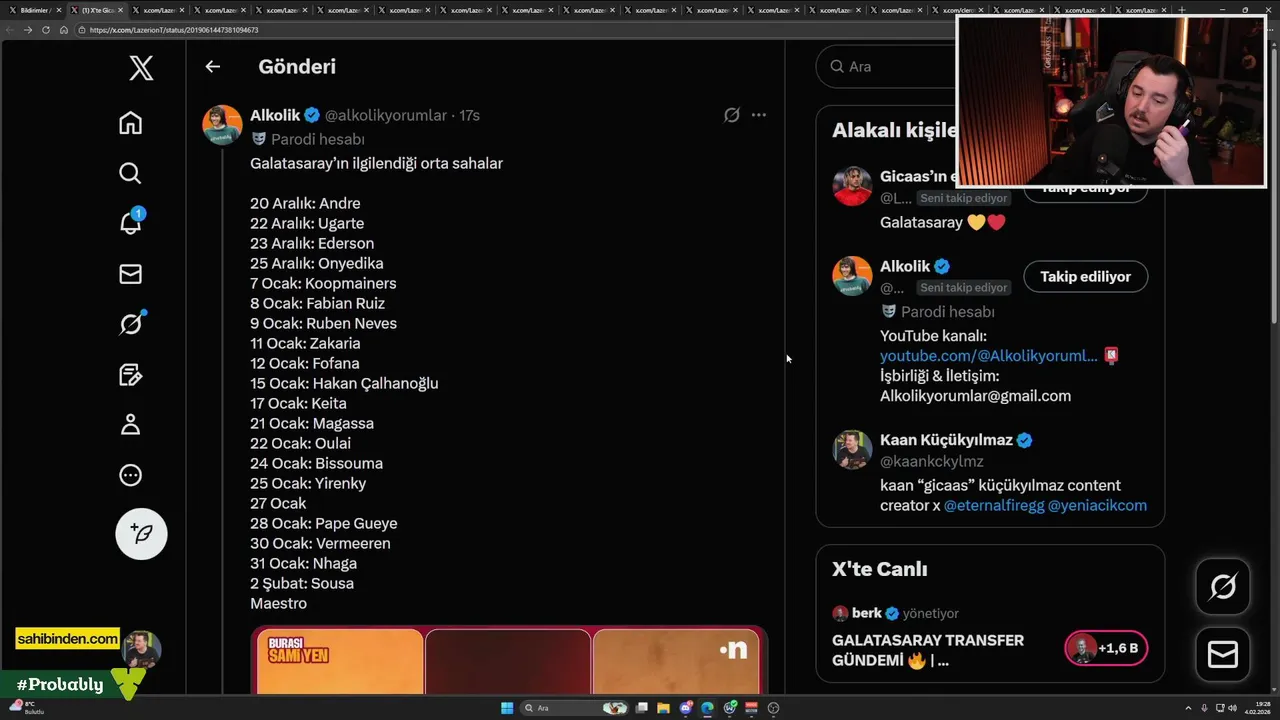This screenshot has height=720, width=1280.
Task: Open GALATASARAY TRANSFER GÜNDEMİ live space
Action: click(928, 650)
